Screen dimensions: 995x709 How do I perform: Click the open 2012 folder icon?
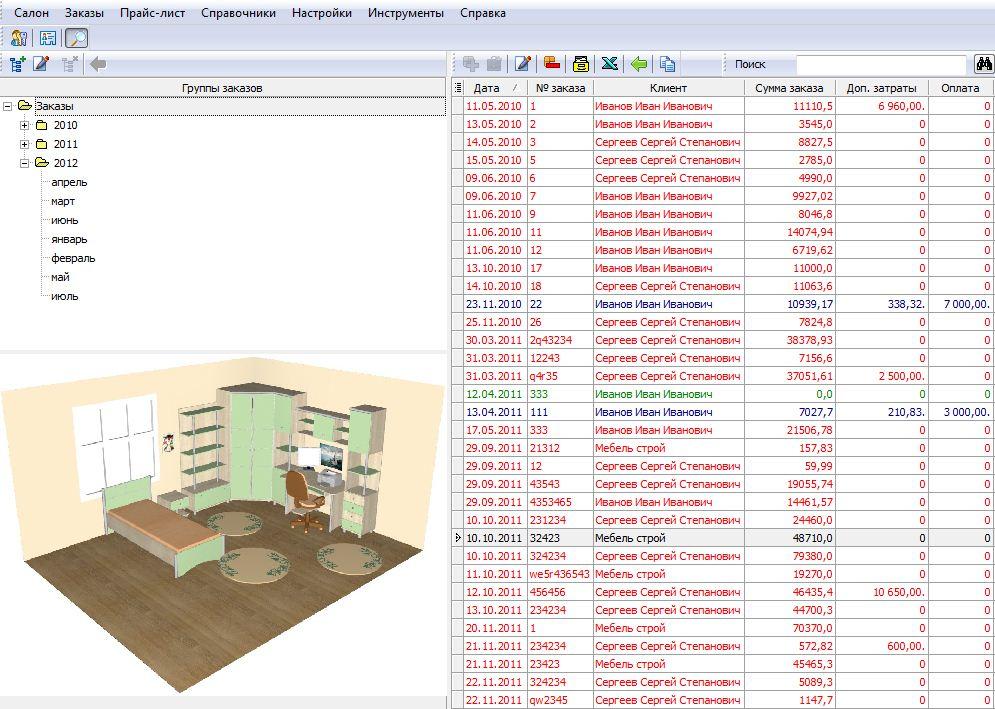43,163
